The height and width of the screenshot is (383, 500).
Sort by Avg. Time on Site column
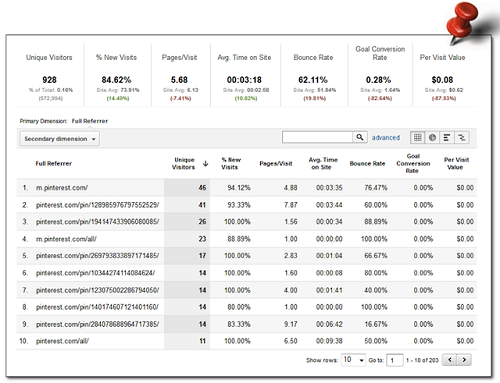coord(322,163)
